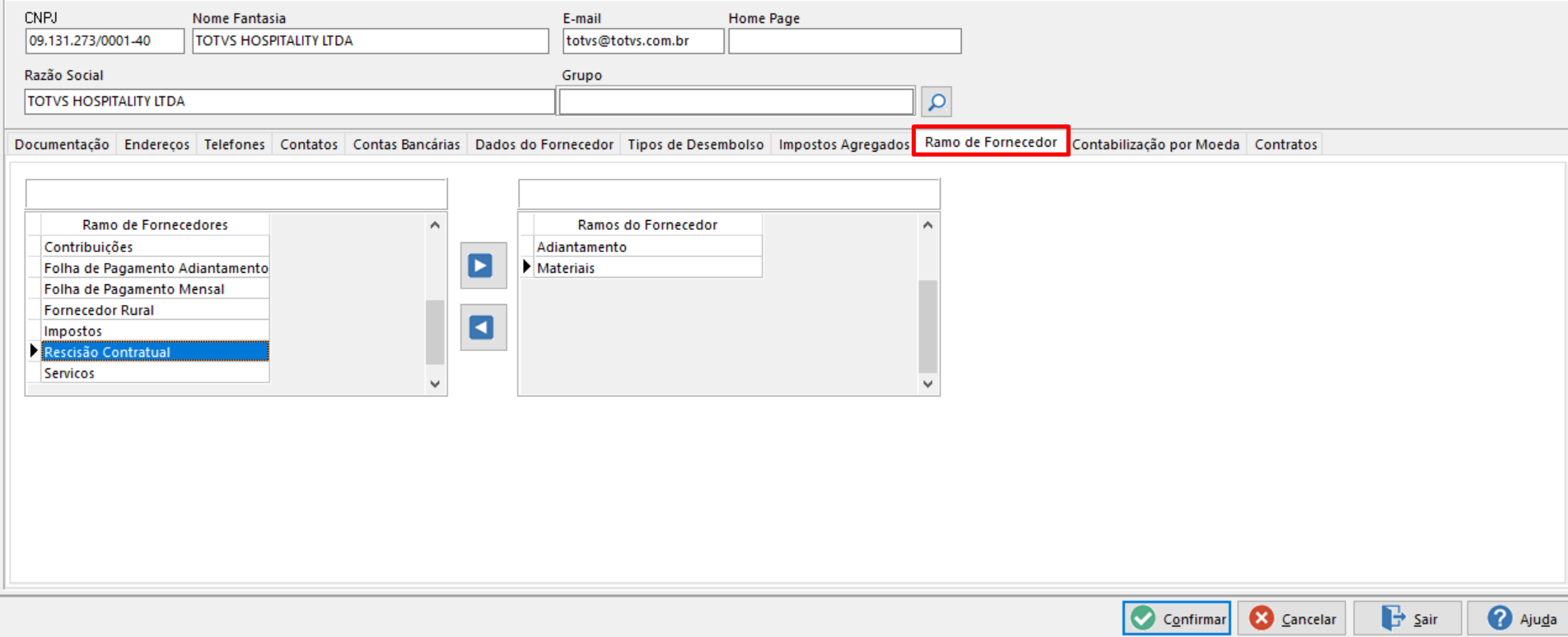Click the Sair button
Viewport: 1568px width, 637px height.
[1408, 618]
